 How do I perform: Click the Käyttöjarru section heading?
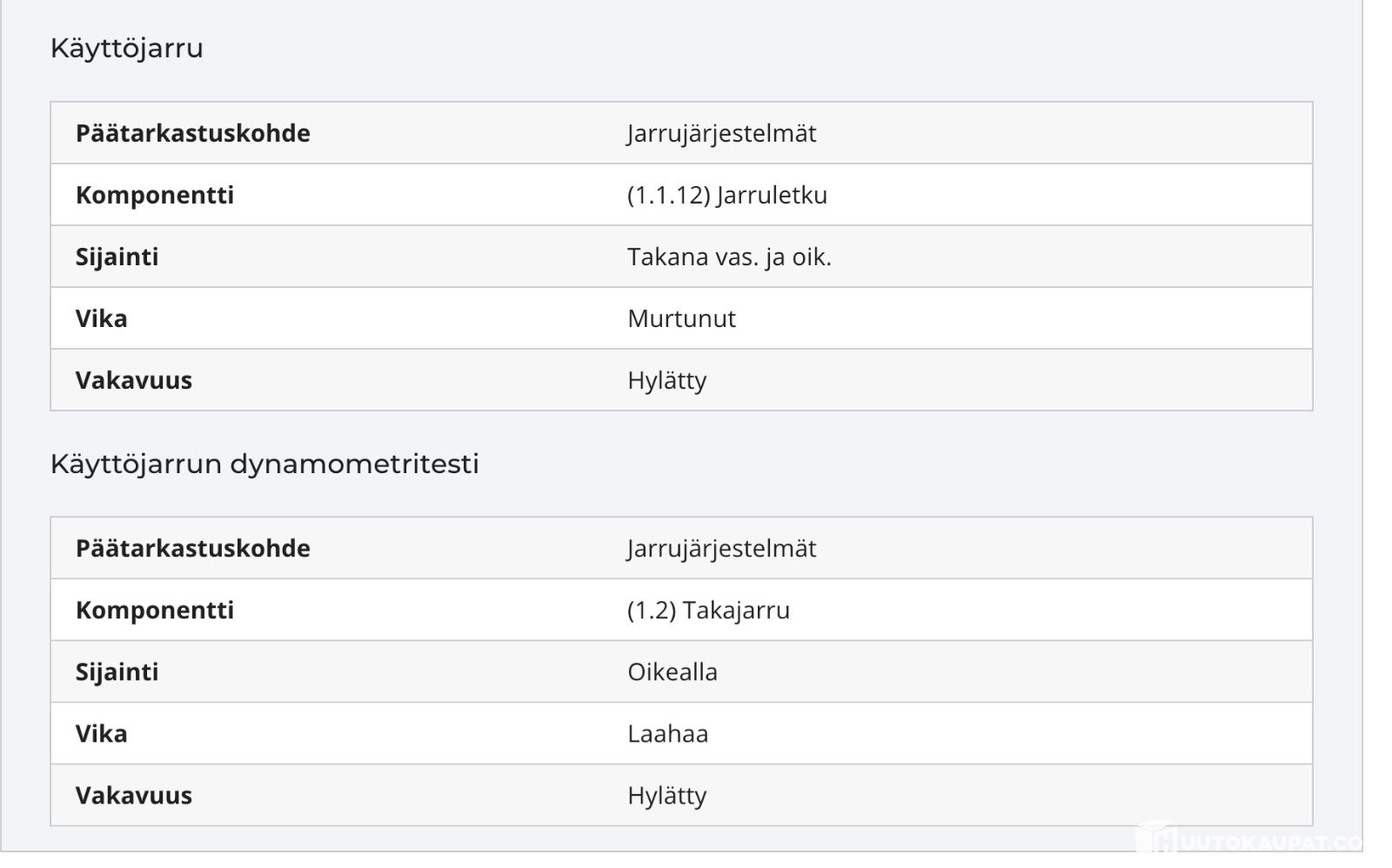pyautogui.click(x=127, y=48)
